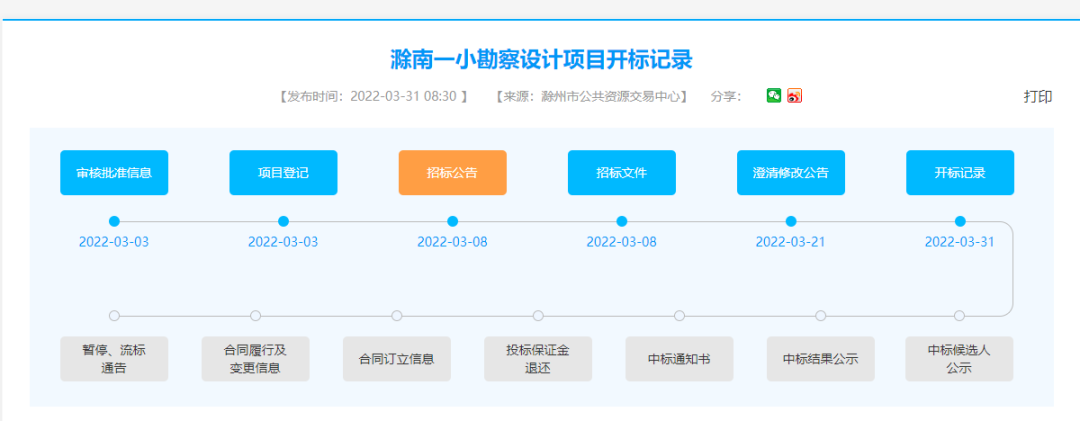Open the 项目登记 step

click(x=283, y=172)
